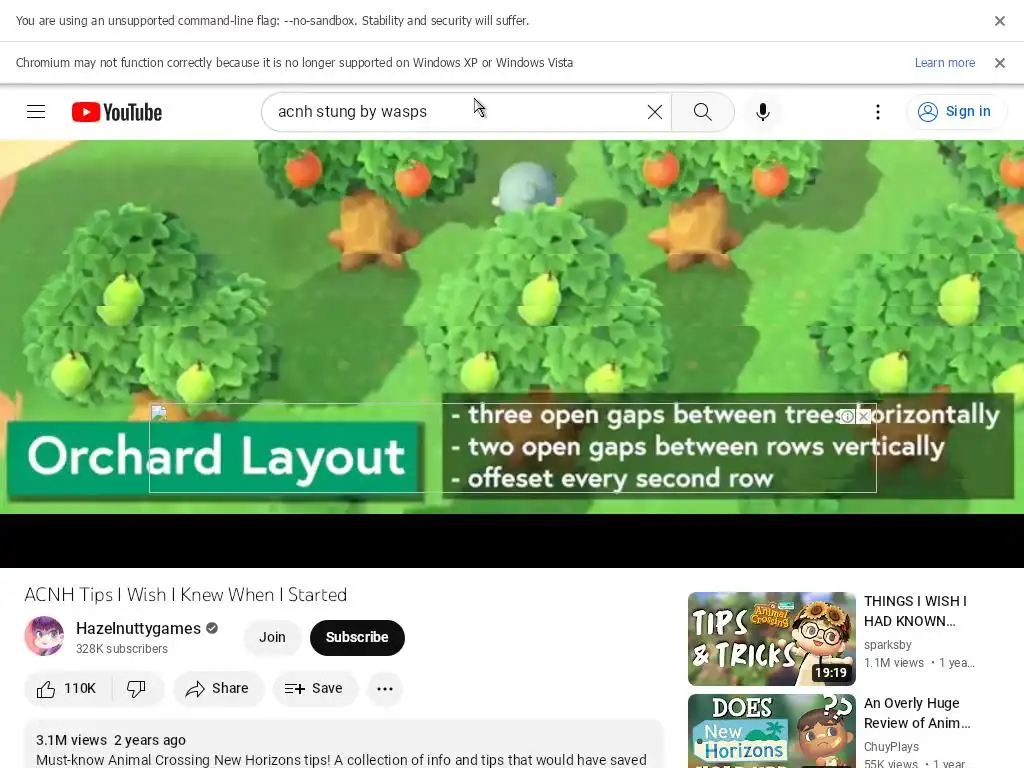Open 'Tips & Tricks' 19:19 video thumbnail
The width and height of the screenshot is (1024, 768).
[x=771, y=639]
